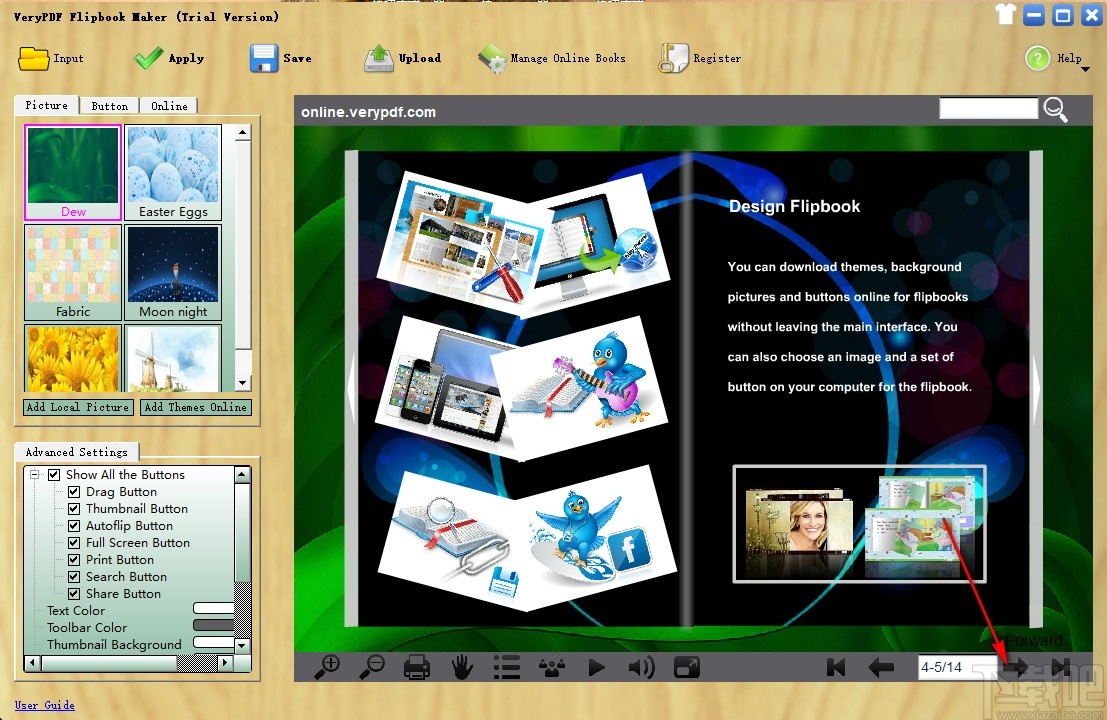Click the share icon on the flipbook toolbar

[x=551, y=666]
